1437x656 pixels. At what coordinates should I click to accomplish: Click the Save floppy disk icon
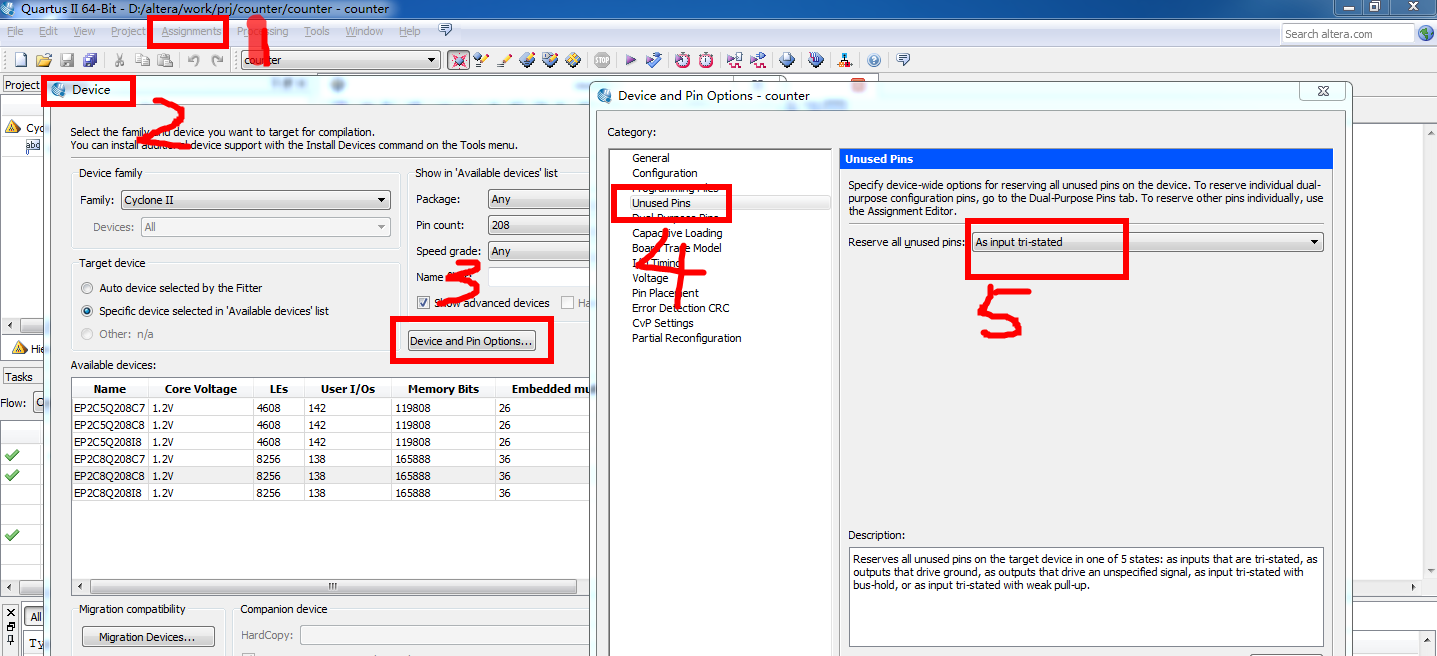[67, 60]
